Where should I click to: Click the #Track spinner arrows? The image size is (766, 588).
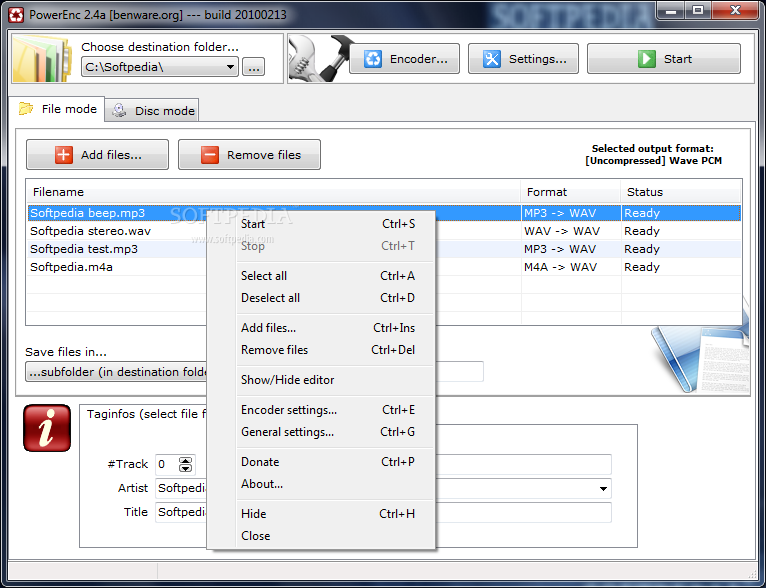click(x=185, y=464)
